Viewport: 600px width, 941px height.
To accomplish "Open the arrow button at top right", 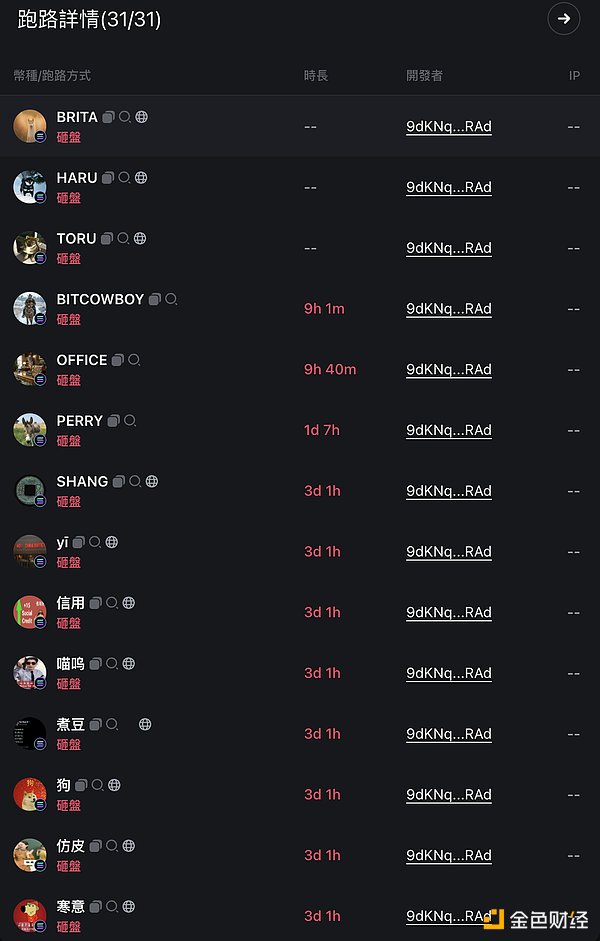I will tap(563, 18).
